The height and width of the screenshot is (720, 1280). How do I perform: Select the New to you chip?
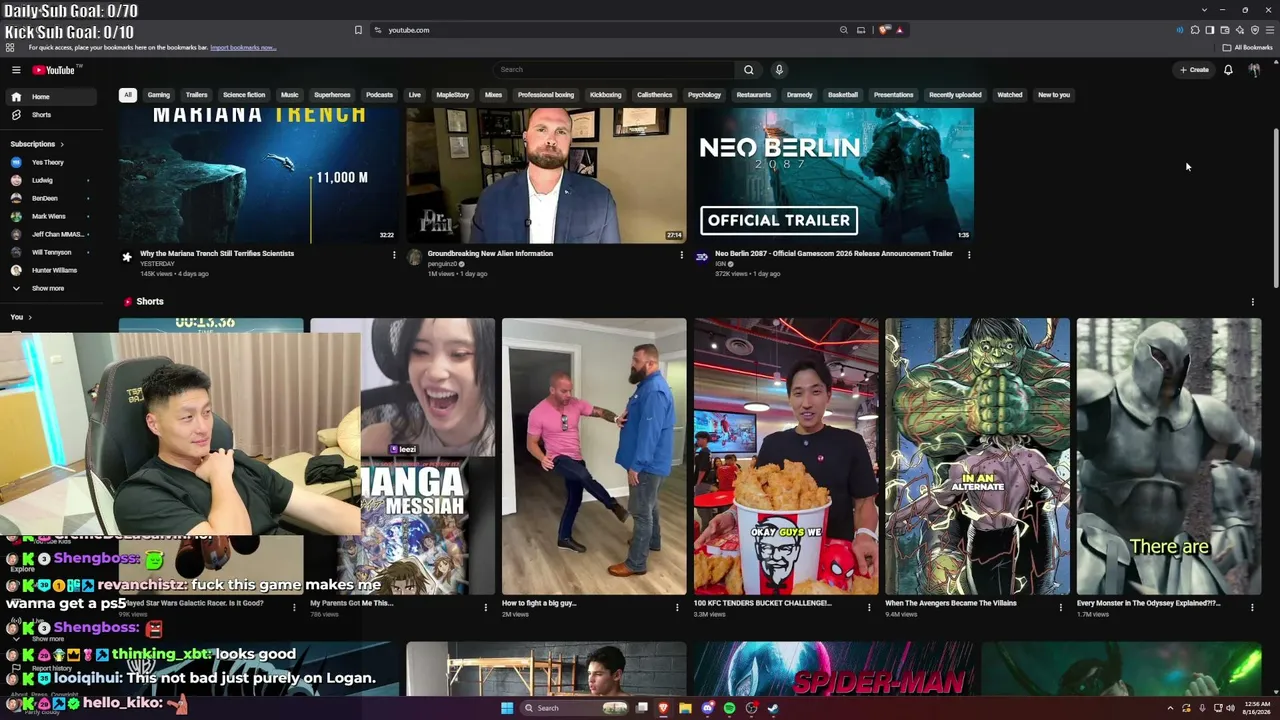point(1054,95)
